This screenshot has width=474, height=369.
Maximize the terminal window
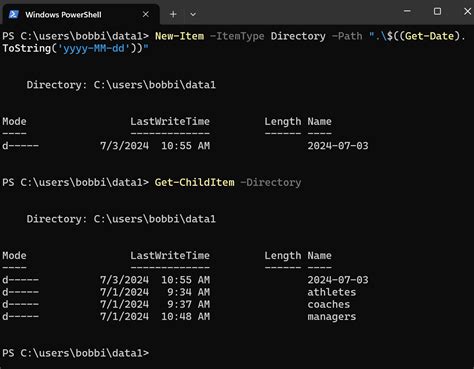437,11
